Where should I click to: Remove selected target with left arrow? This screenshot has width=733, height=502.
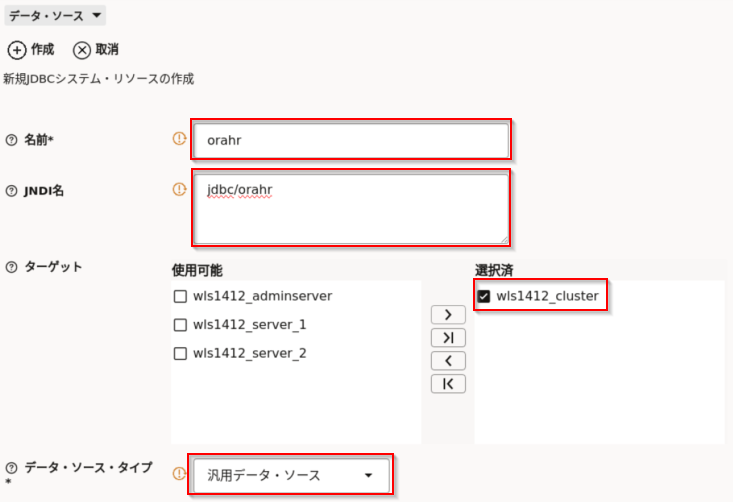tap(448, 361)
